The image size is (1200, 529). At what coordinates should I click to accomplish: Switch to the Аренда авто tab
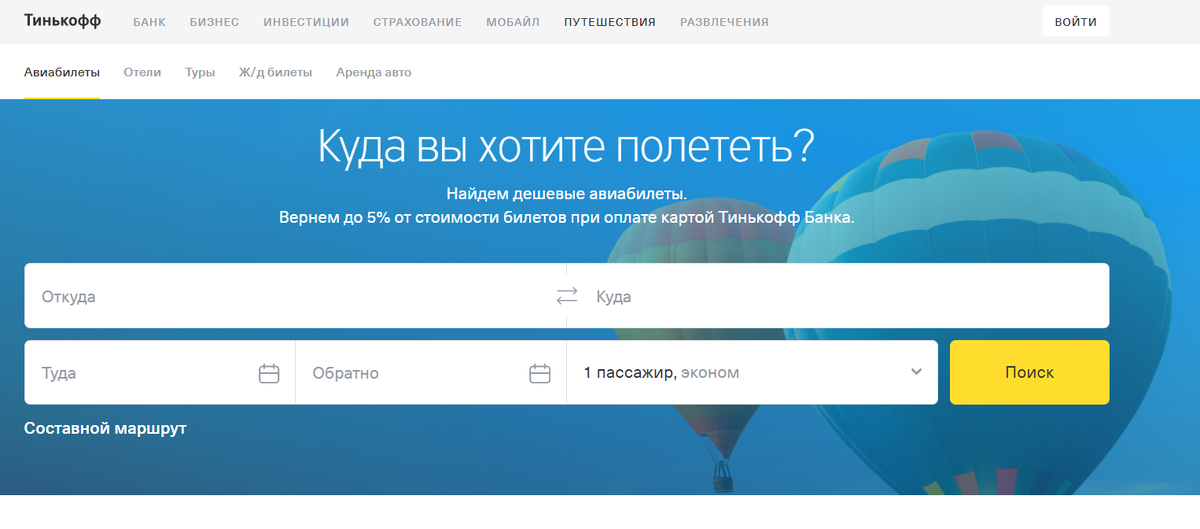tap(373, 72)
